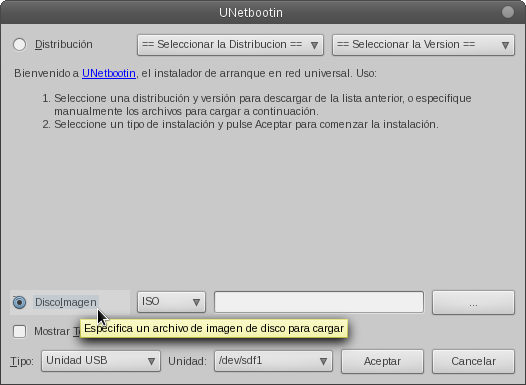Open the ISO image type dropdown
This screenshot has width=526, height=385.
tap(171, 302)
